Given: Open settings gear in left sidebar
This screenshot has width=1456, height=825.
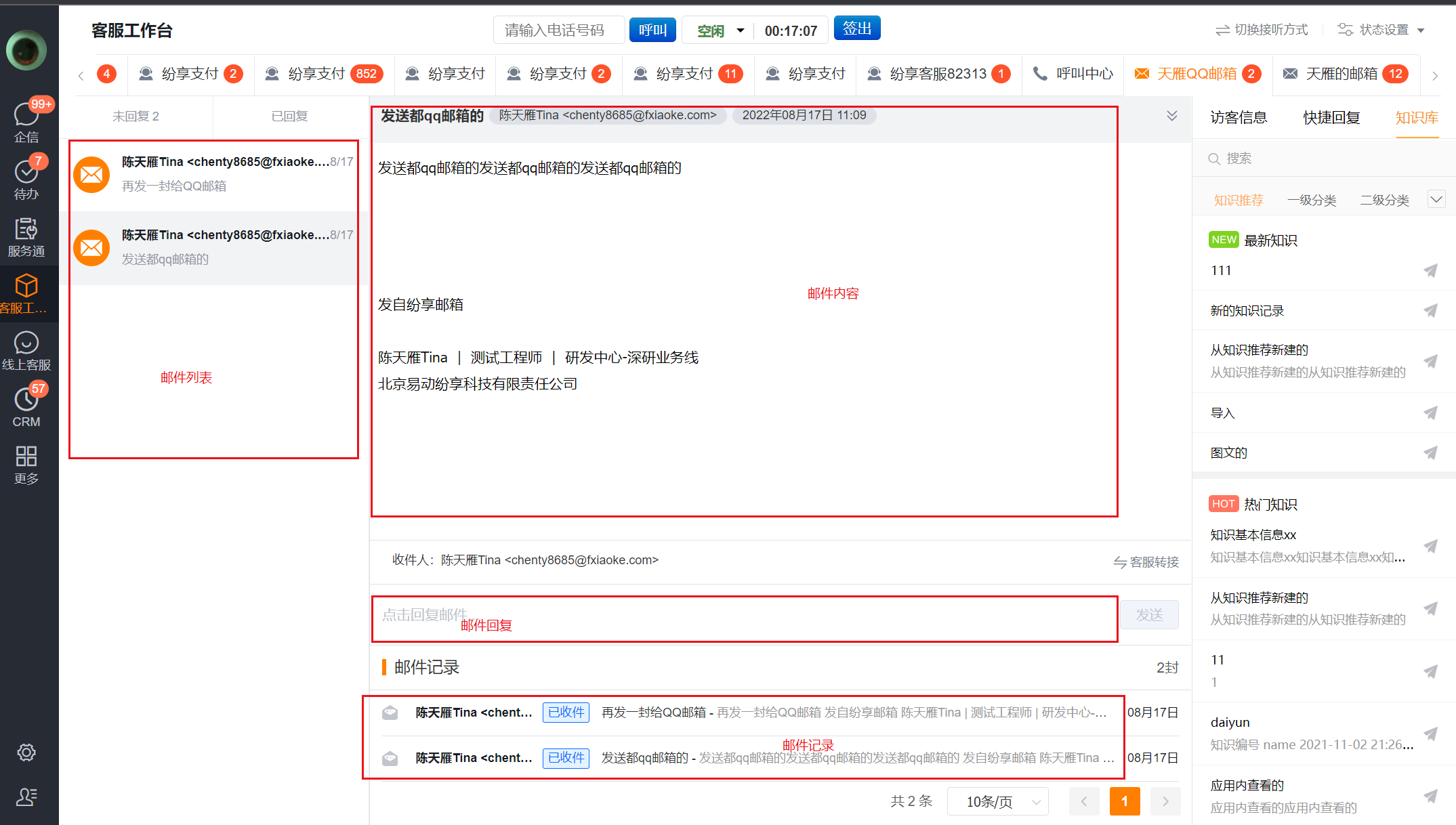Looking at the screenshot, I should 26,753.
